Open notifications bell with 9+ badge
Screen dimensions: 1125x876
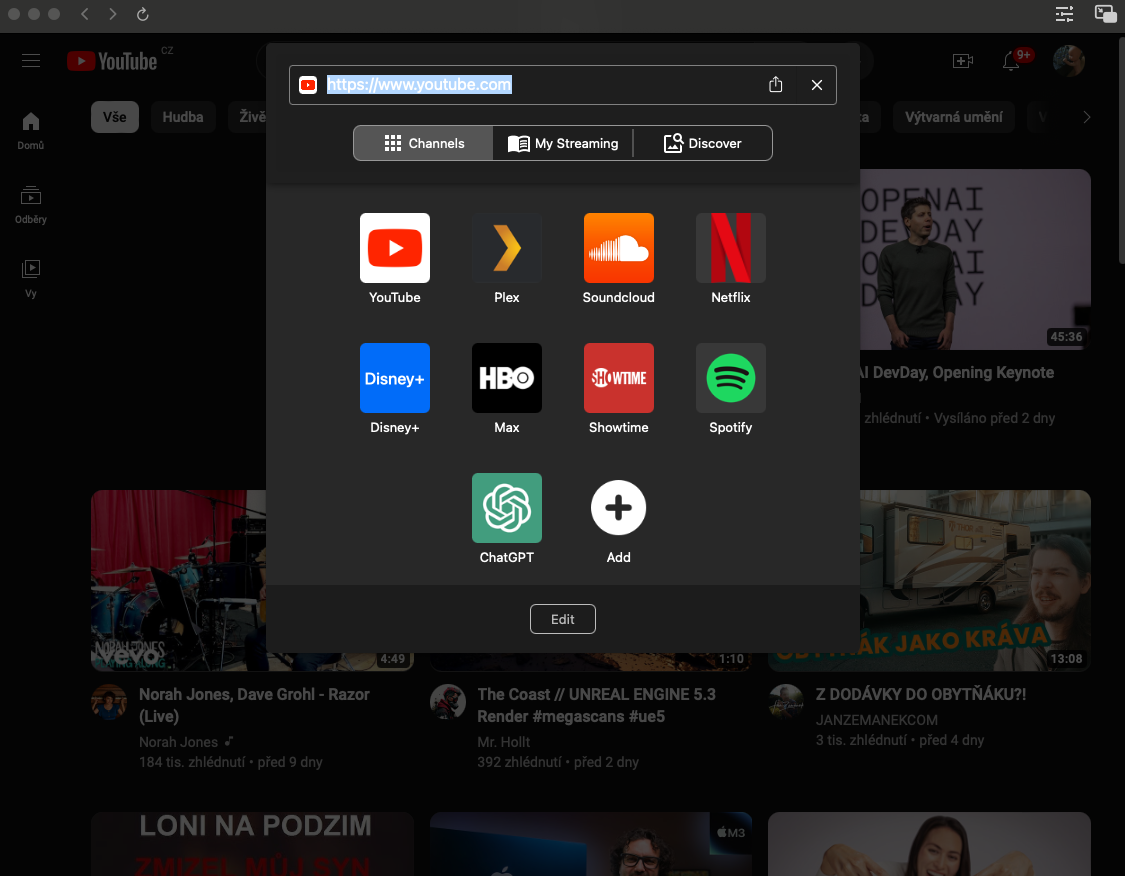pos(1011,61)
